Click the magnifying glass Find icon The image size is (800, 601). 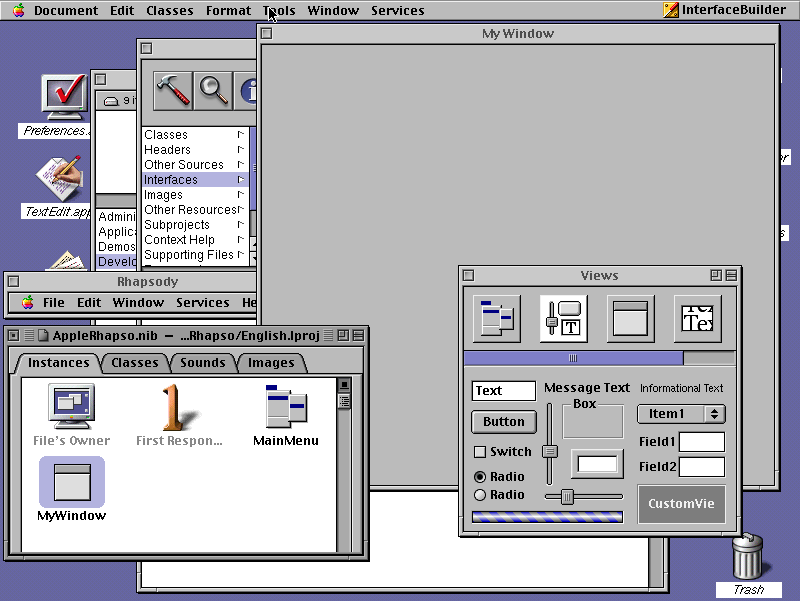coord(213,91)
